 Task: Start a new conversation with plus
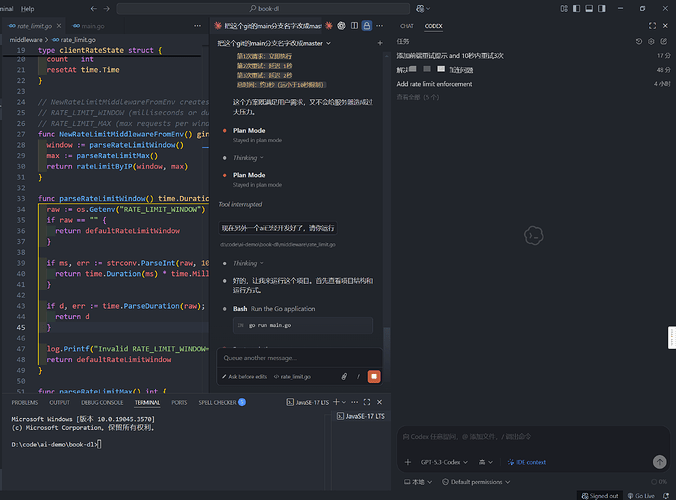tap(380, 43)
